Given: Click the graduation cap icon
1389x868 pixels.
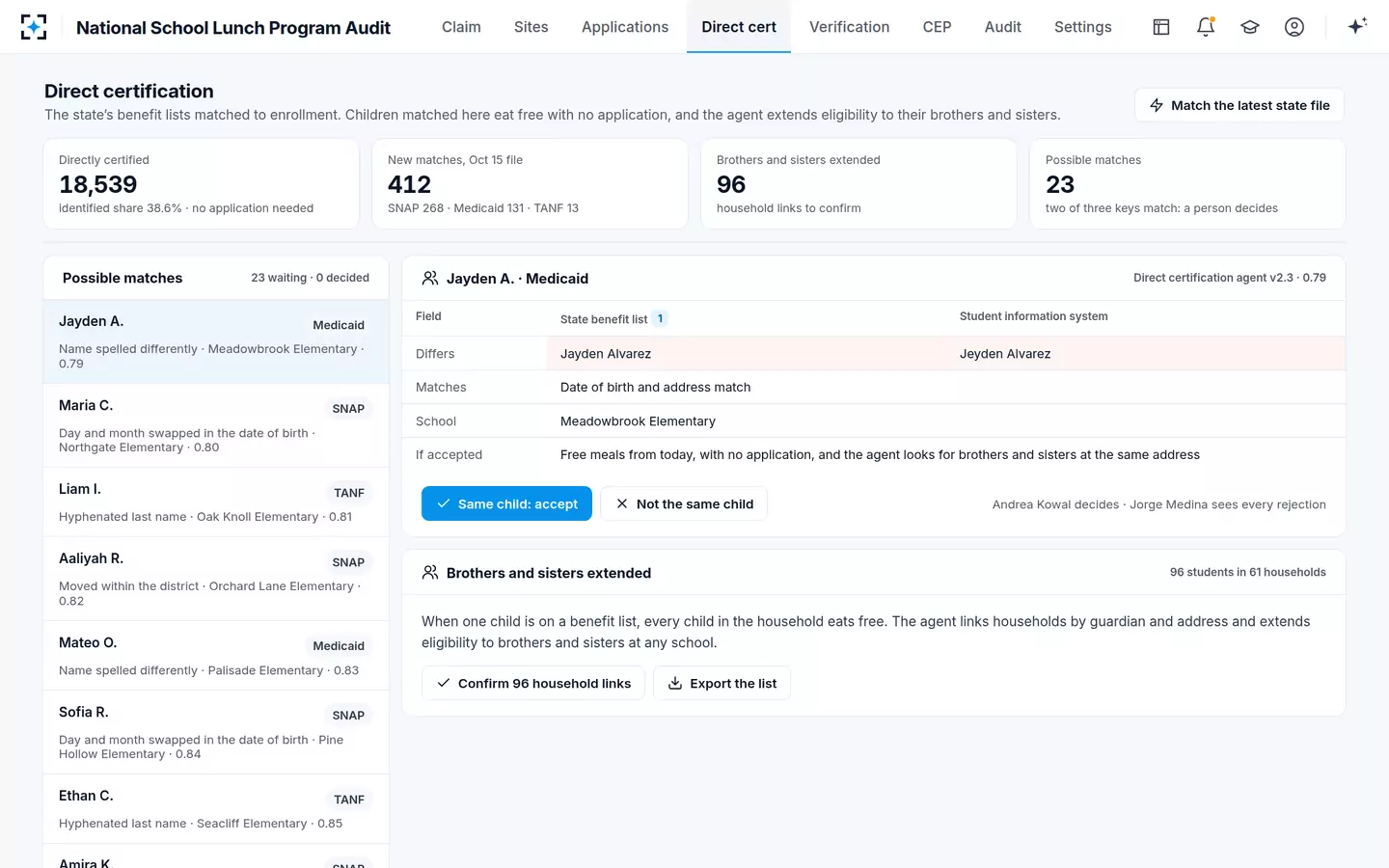Looking at the screenshot, I should coord(1250,27).
